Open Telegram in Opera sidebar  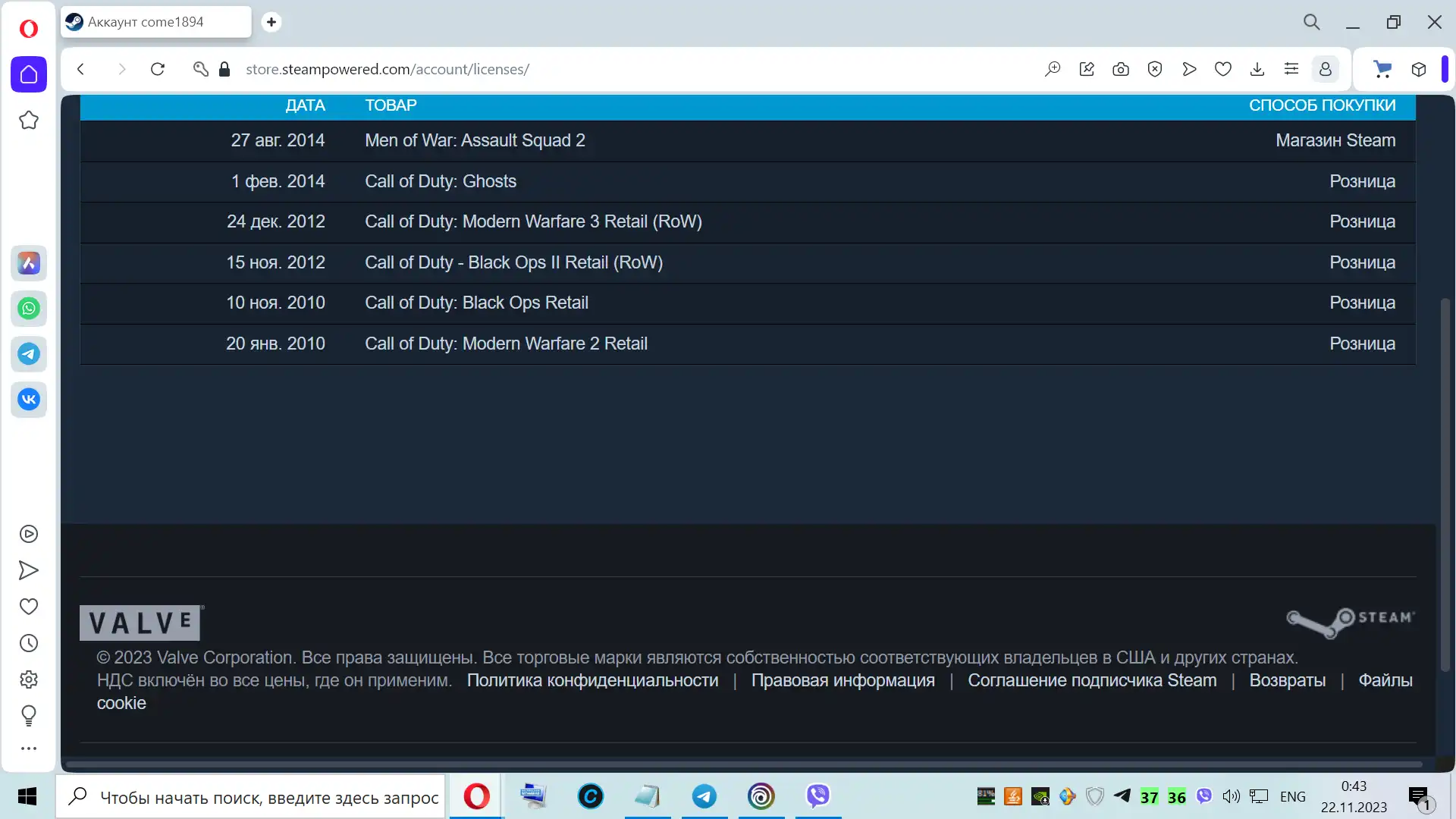[29, 354]
